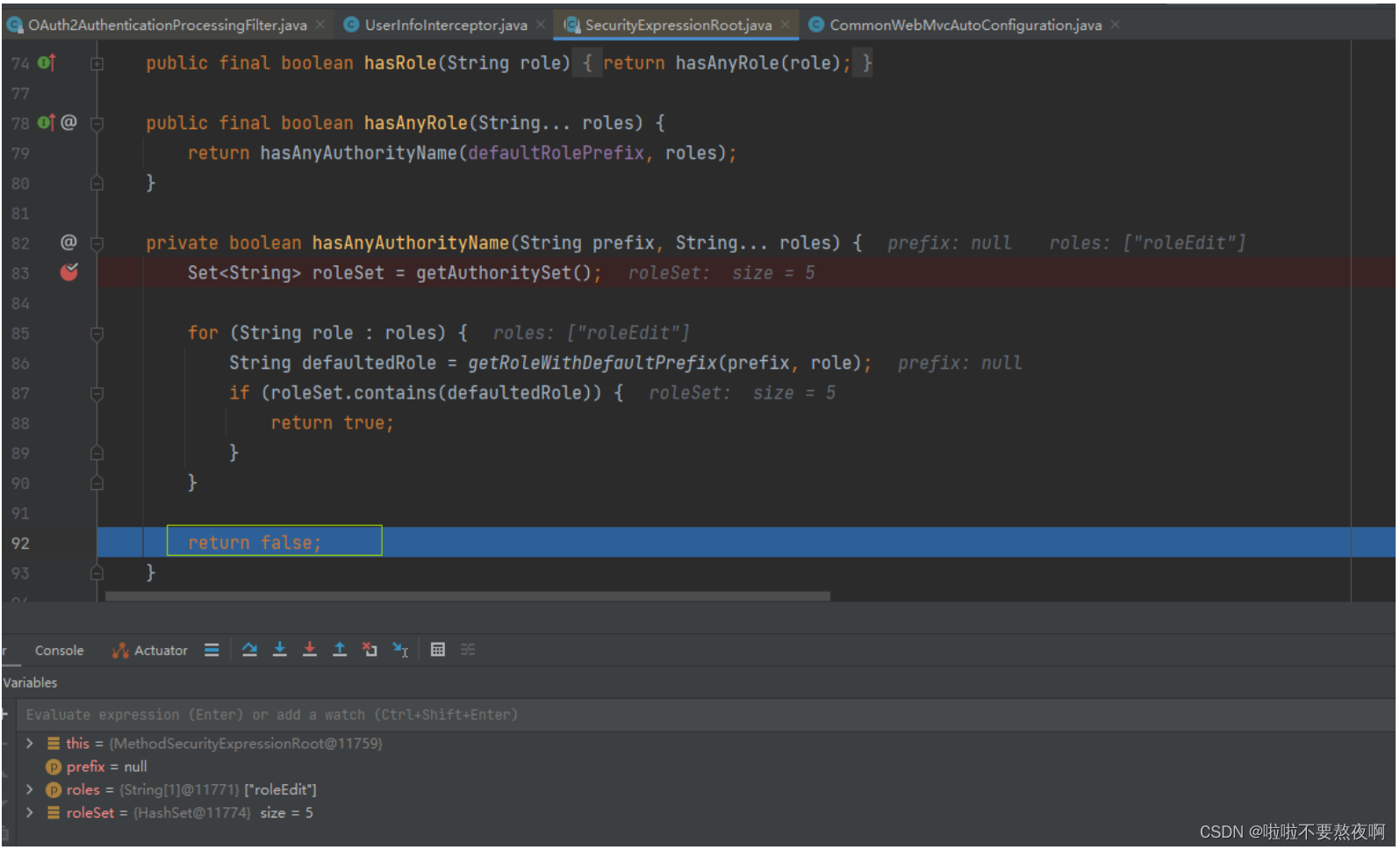Expand the 'roles' variable node
Screen dimensions: 1400x850
pos(30,789)
